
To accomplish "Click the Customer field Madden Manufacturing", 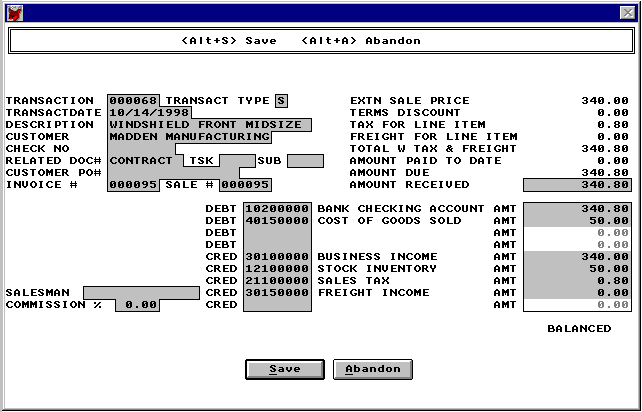I will (190, 137).
